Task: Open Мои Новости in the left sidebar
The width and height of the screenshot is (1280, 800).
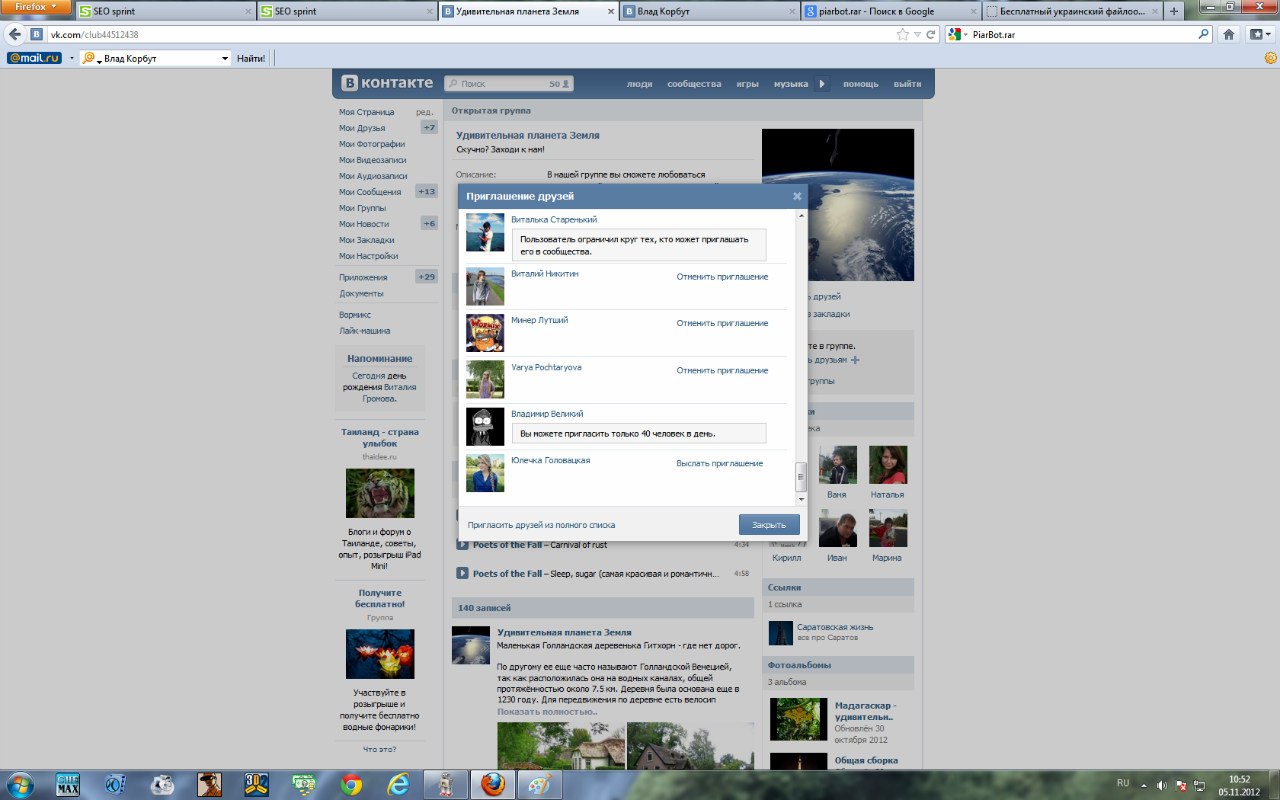Action: coord(364,224)
